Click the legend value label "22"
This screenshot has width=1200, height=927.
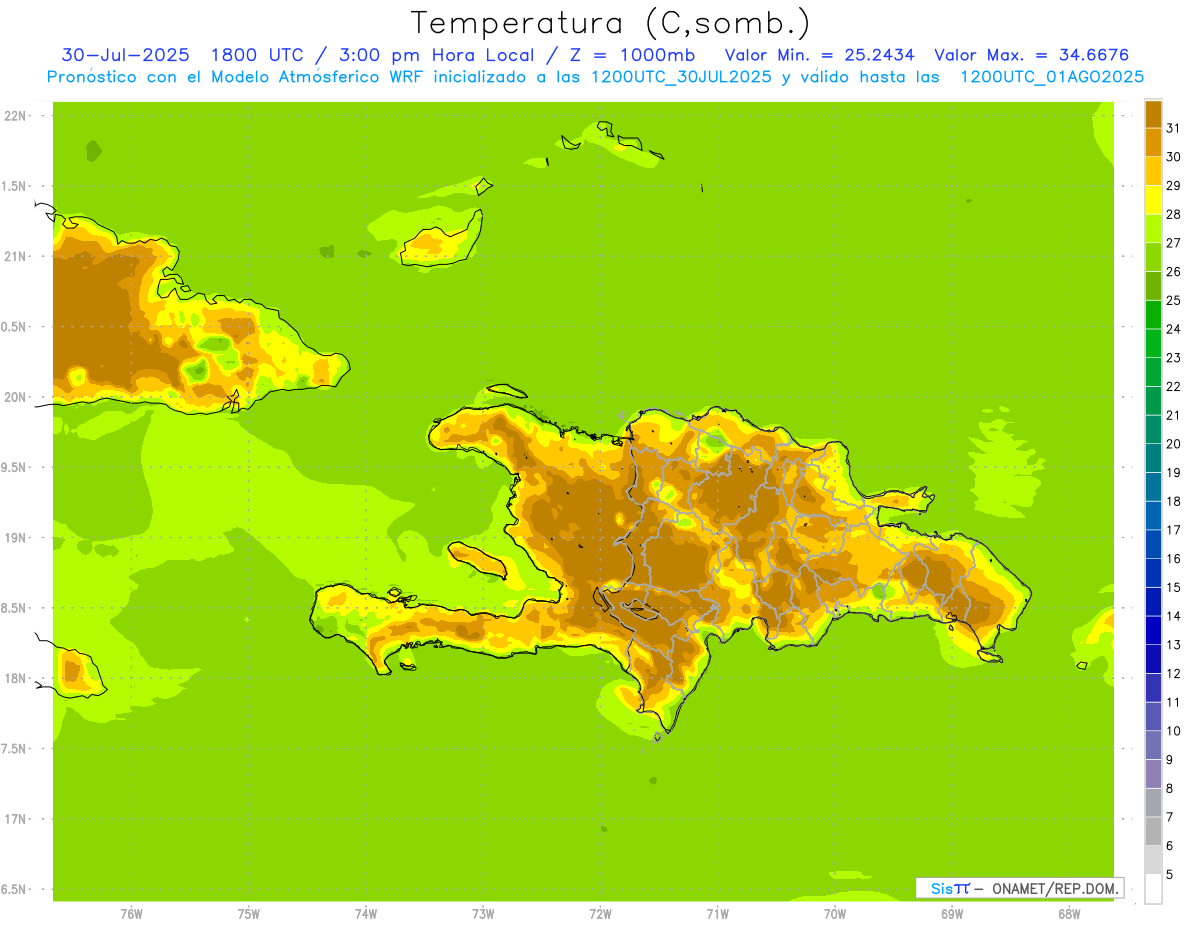point(1173,386)
